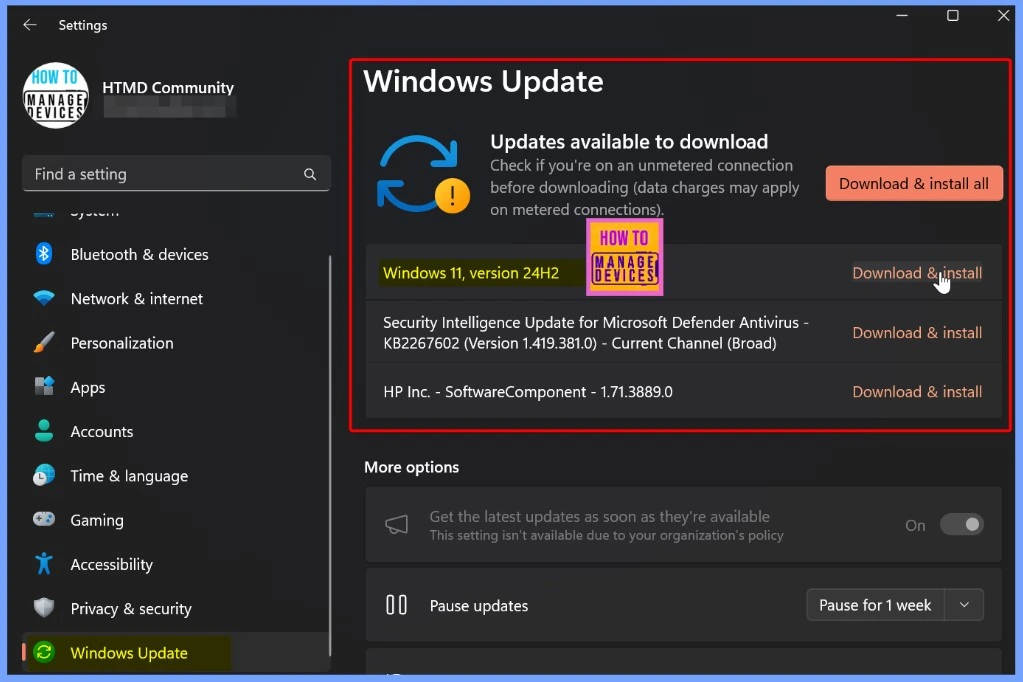Click the Security Intelligence Update KB2267602 text
Viewport: 1023px width, 682px height.
click(x=596, y=332)
